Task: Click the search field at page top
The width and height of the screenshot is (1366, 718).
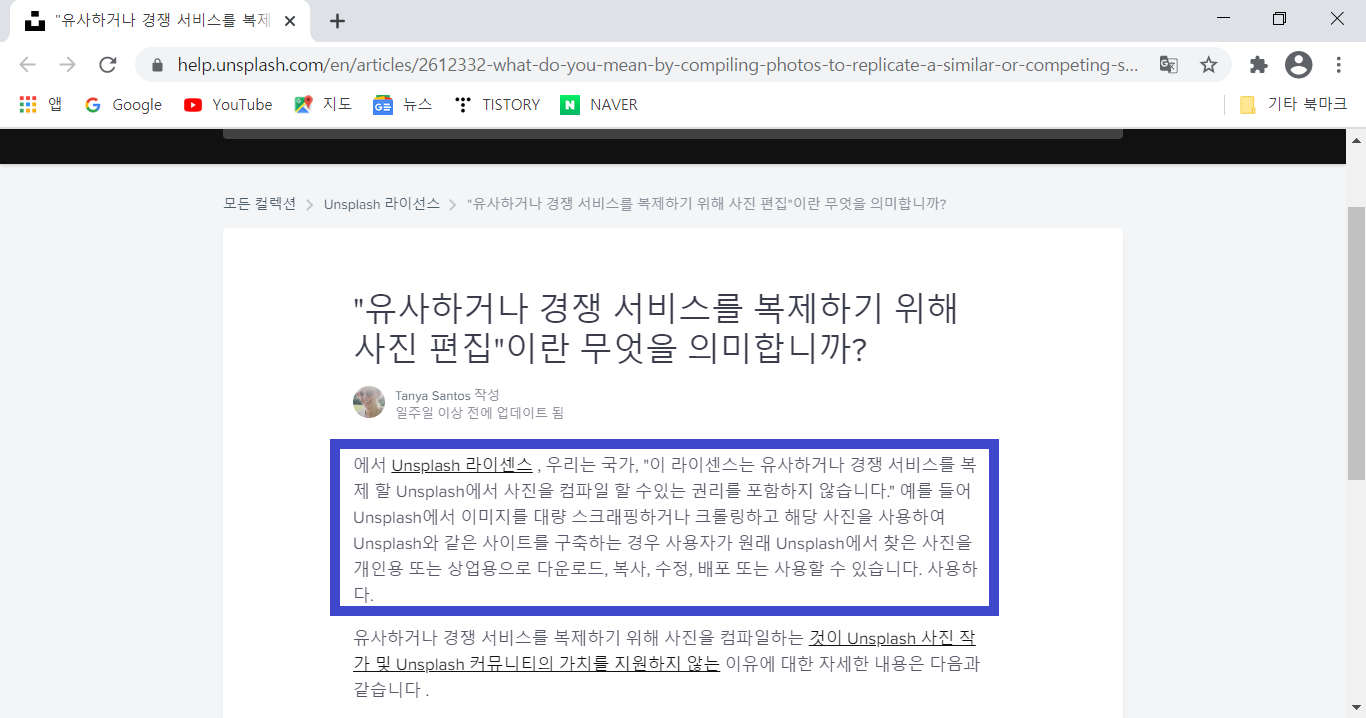Action: pos(673,134)
